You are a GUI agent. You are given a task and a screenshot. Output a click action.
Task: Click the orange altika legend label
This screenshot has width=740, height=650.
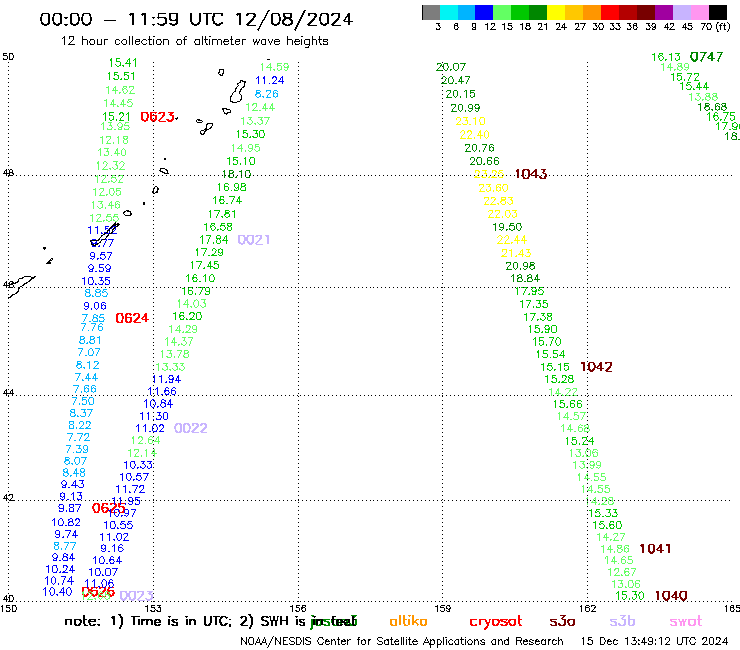pos(408,621)
